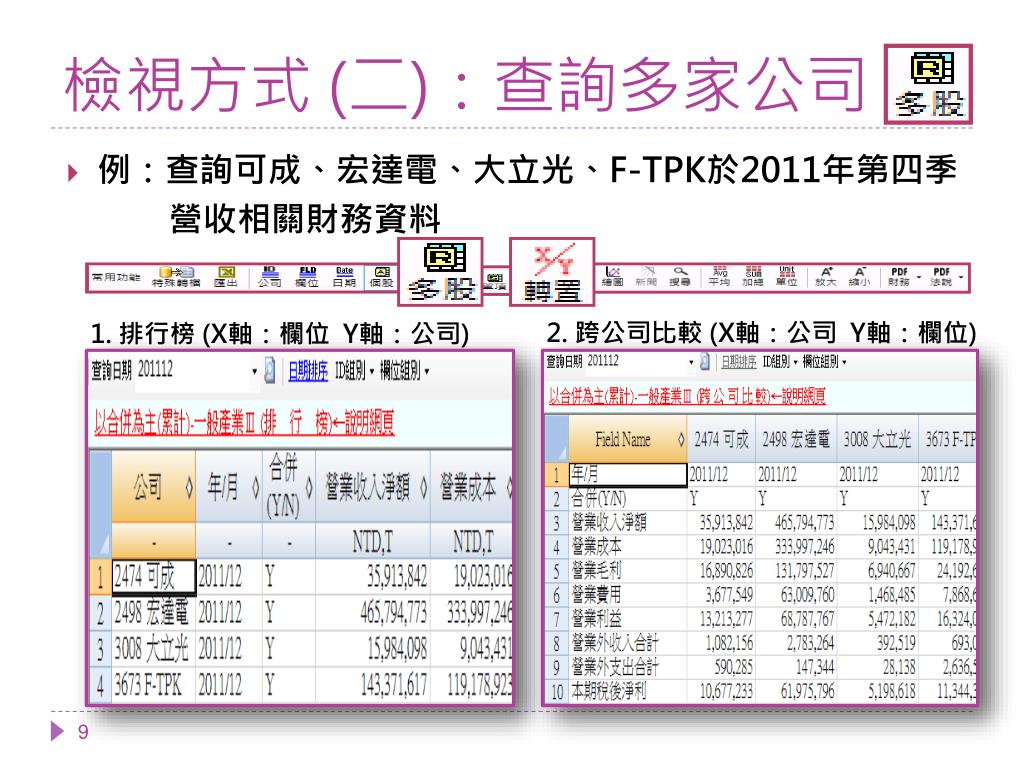Expand the 法說 PDF dropdown arrow

click(x=961, y=278)
